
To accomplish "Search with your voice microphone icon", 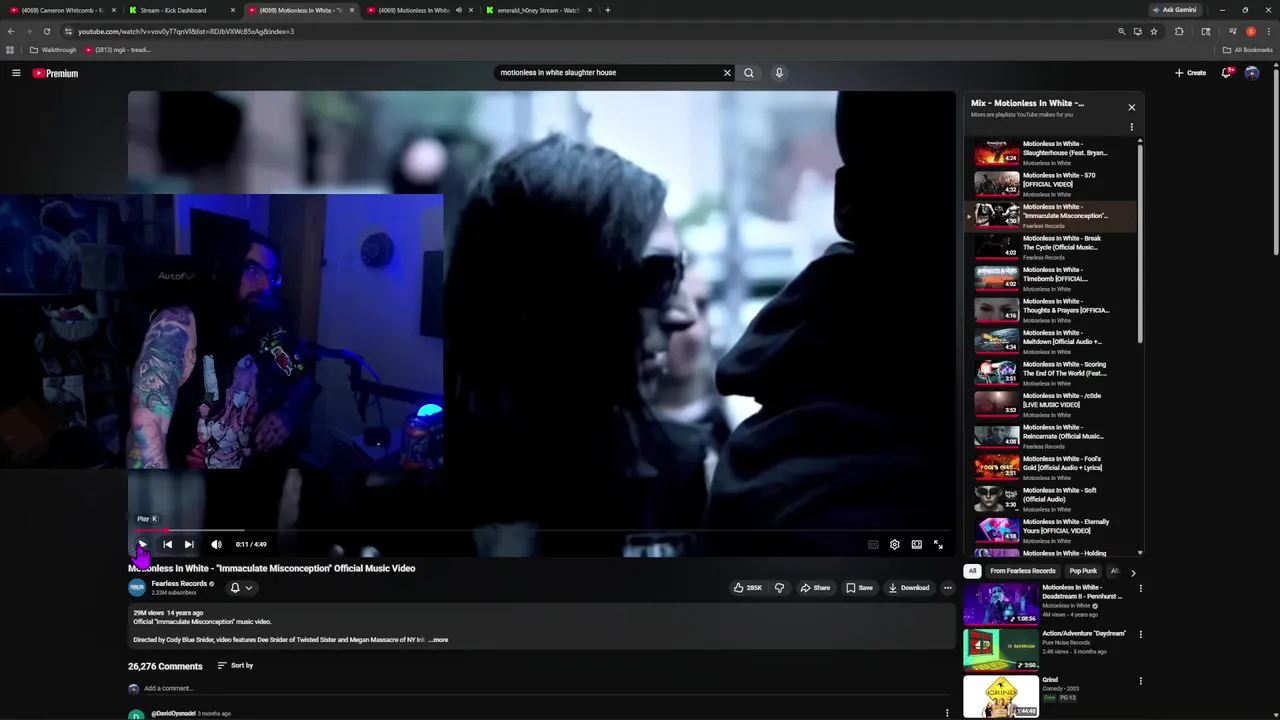I will pyautogui.click(x=779, y=72).
